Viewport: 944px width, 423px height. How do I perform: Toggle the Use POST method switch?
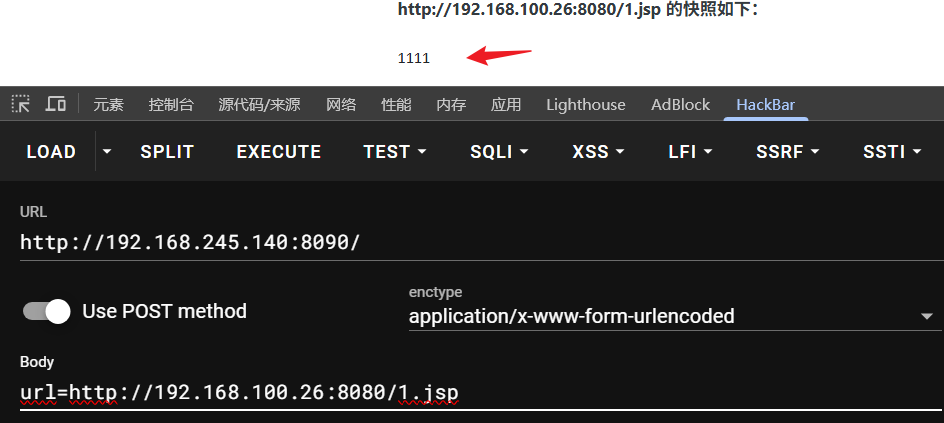[47, 311]
